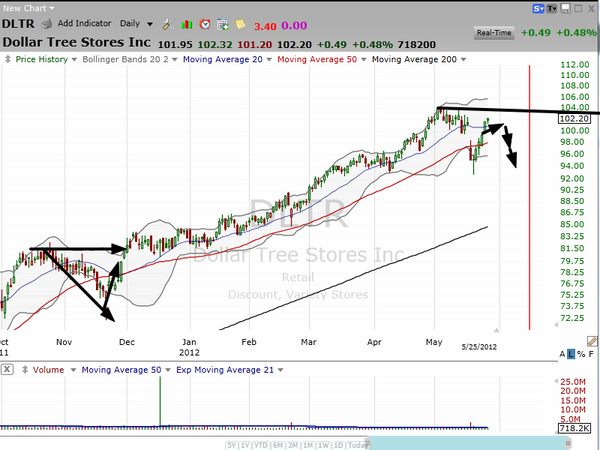Click the right handle of the time scrollbar
600x450 pixels.
[568, 443]
